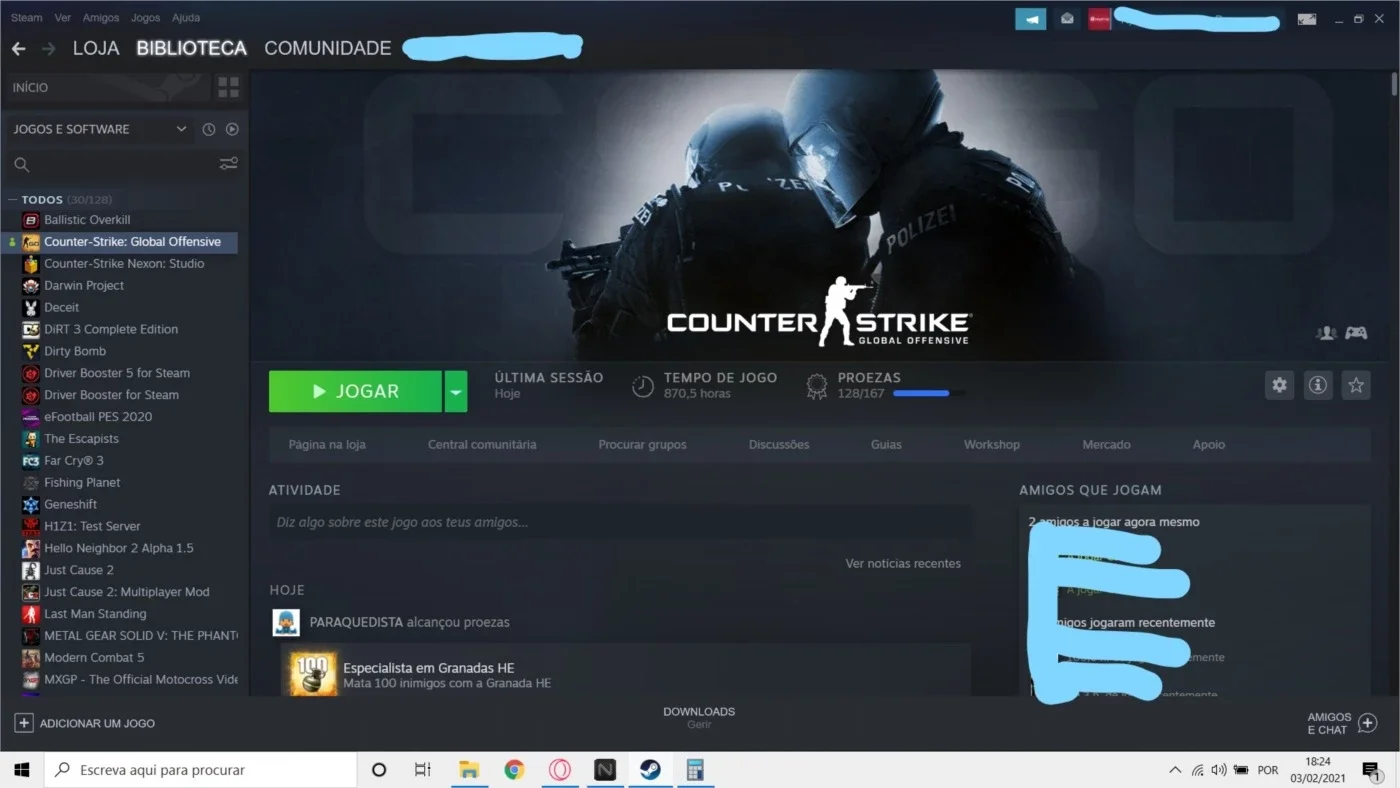
Task: Open the Amigos menu
Action: (101, 18)
